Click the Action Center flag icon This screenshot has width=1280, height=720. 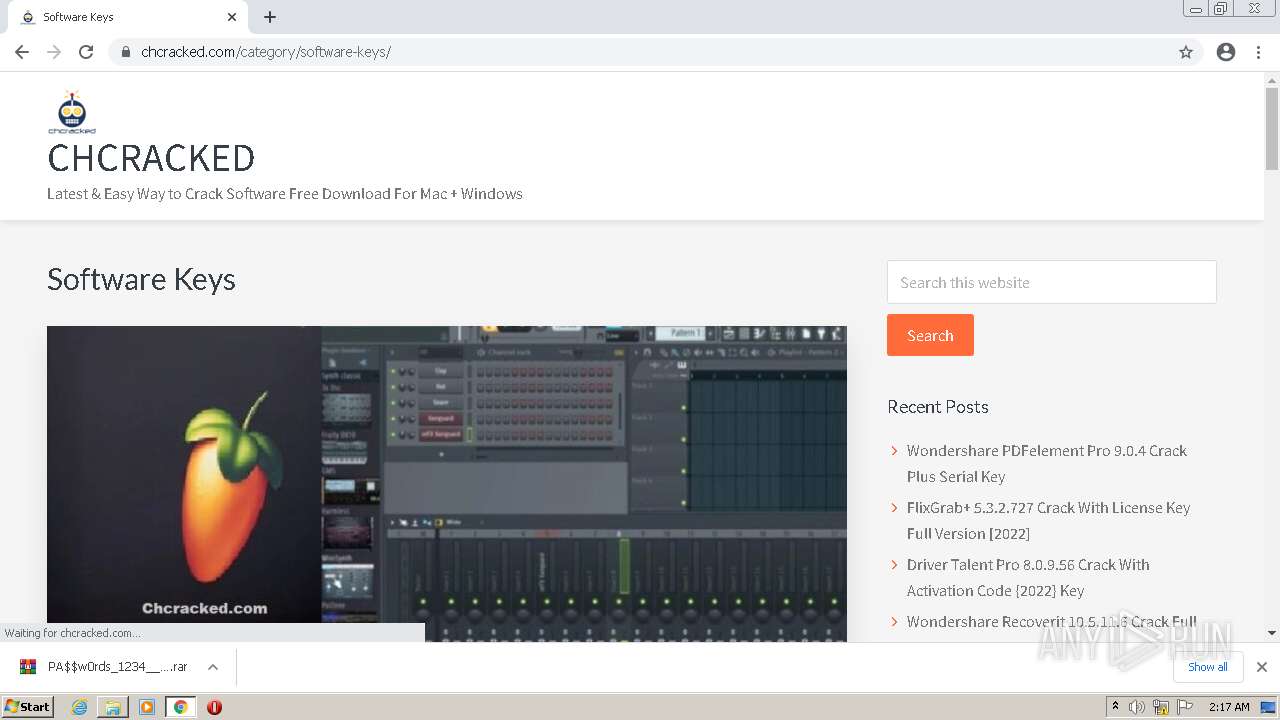pos(1185,707)
